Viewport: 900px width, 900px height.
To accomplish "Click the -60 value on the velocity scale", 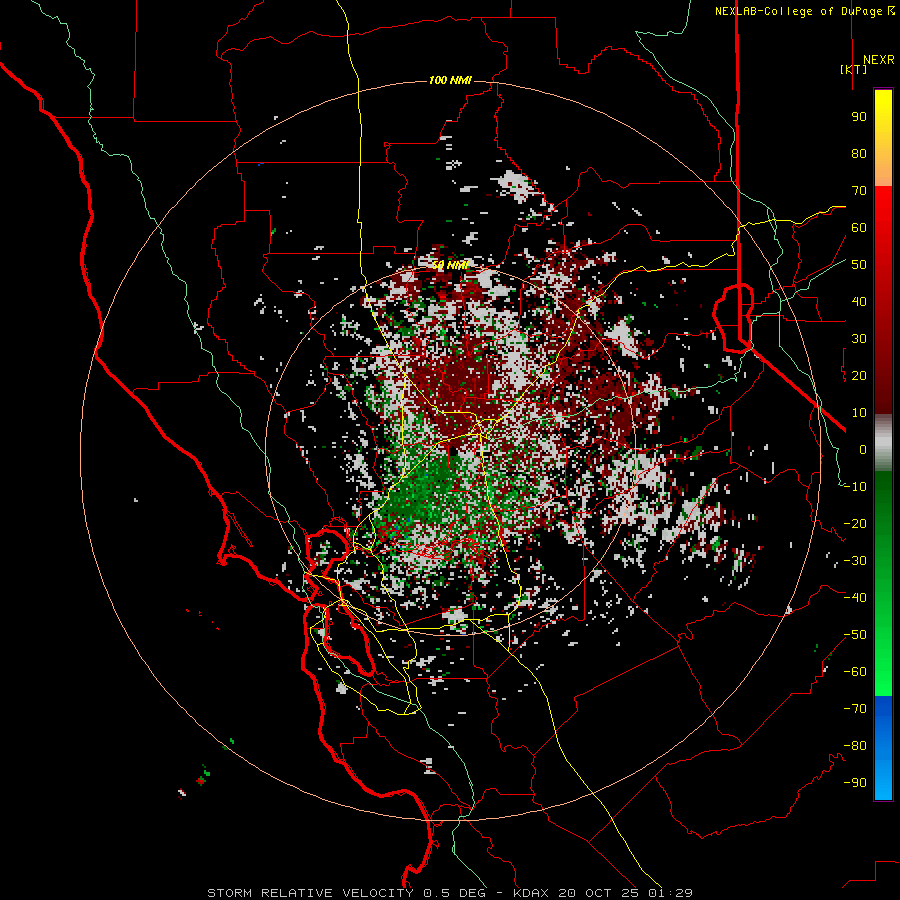I will [x=855, y=672].
